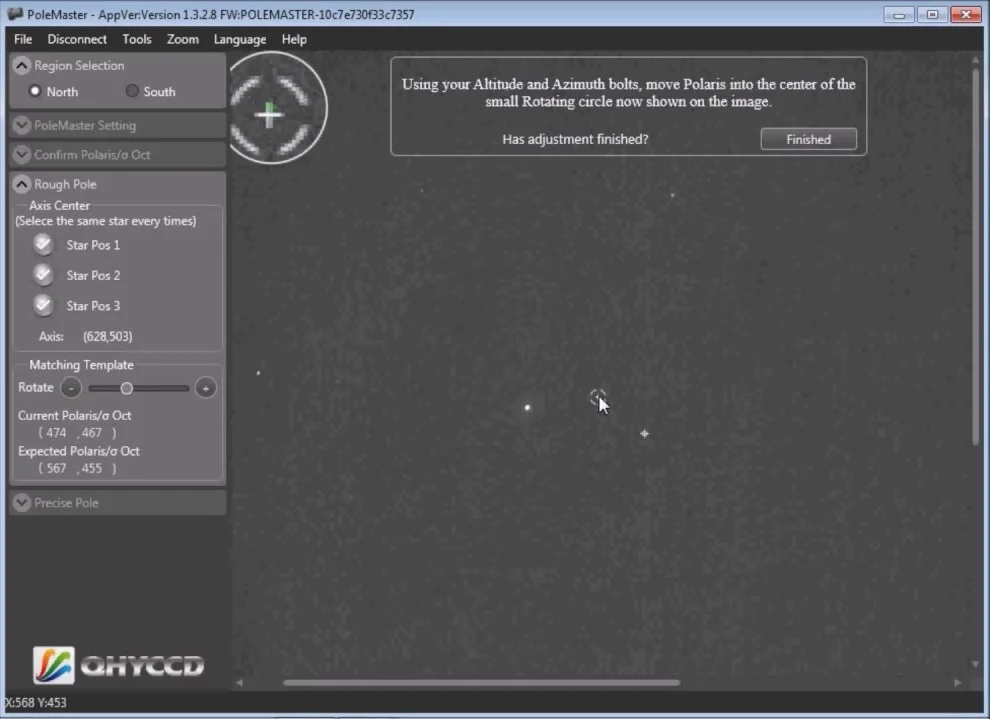This screenshot has width=990, height=719.
Task: Click the axis center cross marker
Action: (x=644, y=434)
